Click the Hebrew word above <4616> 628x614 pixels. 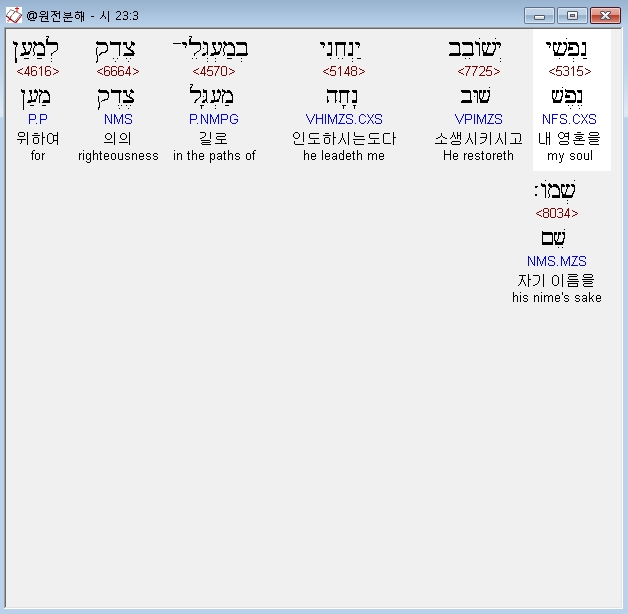coord(36,50)
